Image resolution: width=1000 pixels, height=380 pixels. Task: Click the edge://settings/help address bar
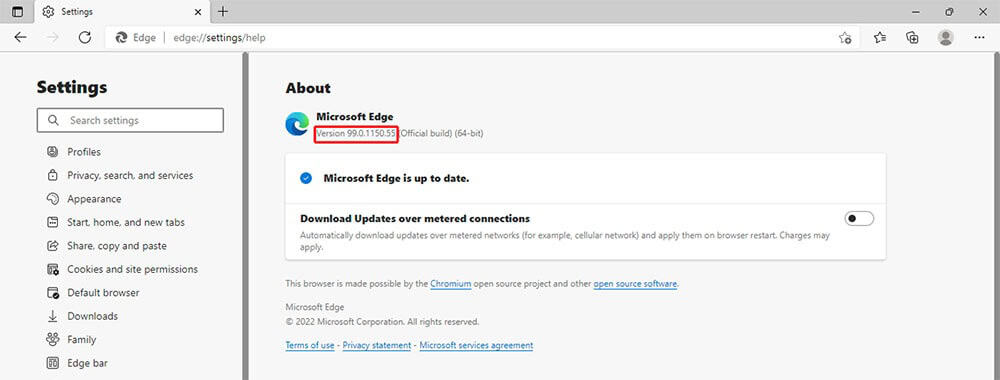coord(483,38)
